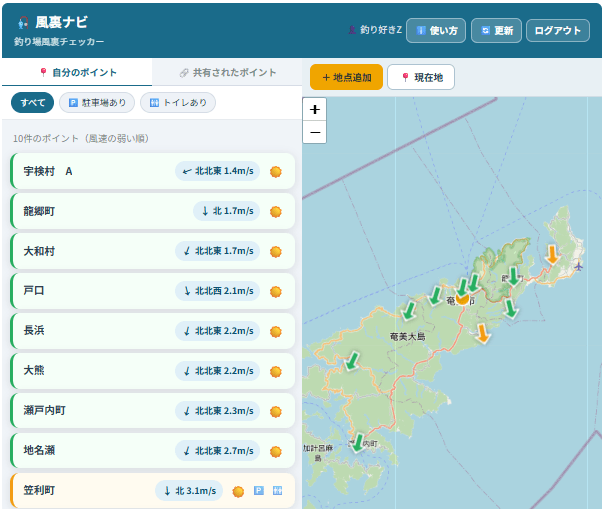The image size is (606, 509).
Task: Toggle the 駐車場あり parking filter
Action: point(97,103)
